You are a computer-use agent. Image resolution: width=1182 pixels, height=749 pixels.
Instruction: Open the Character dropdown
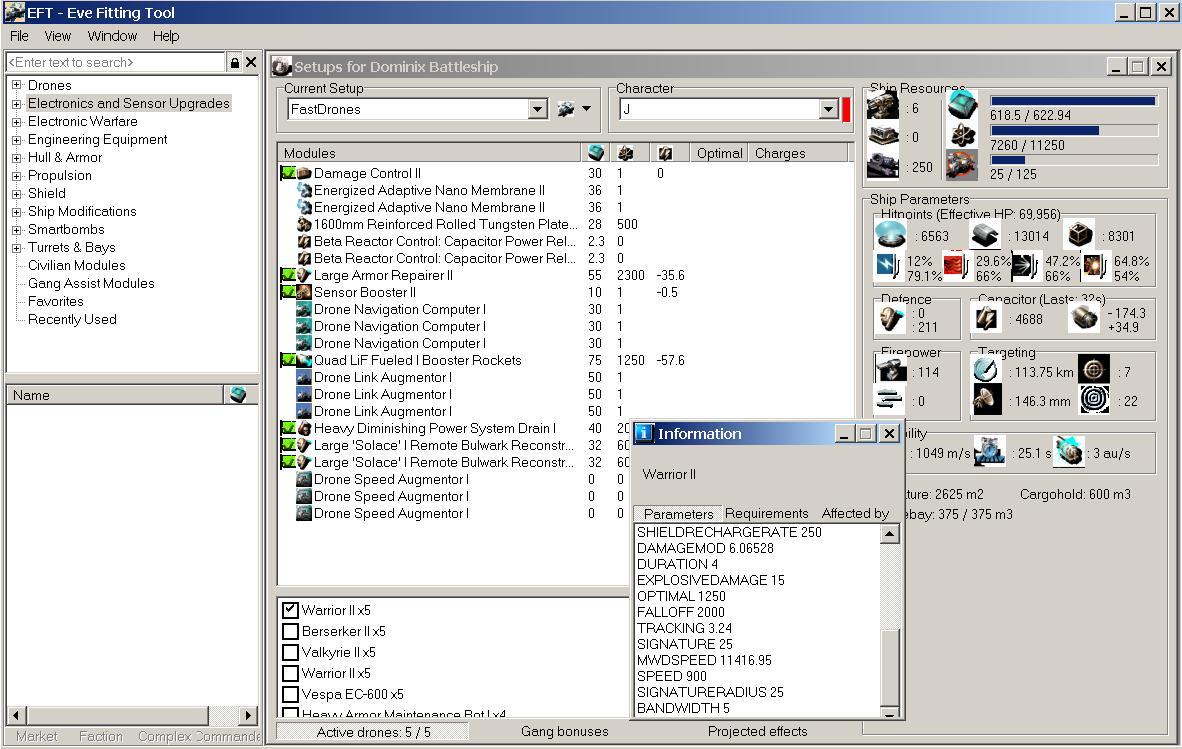point(828,109)
